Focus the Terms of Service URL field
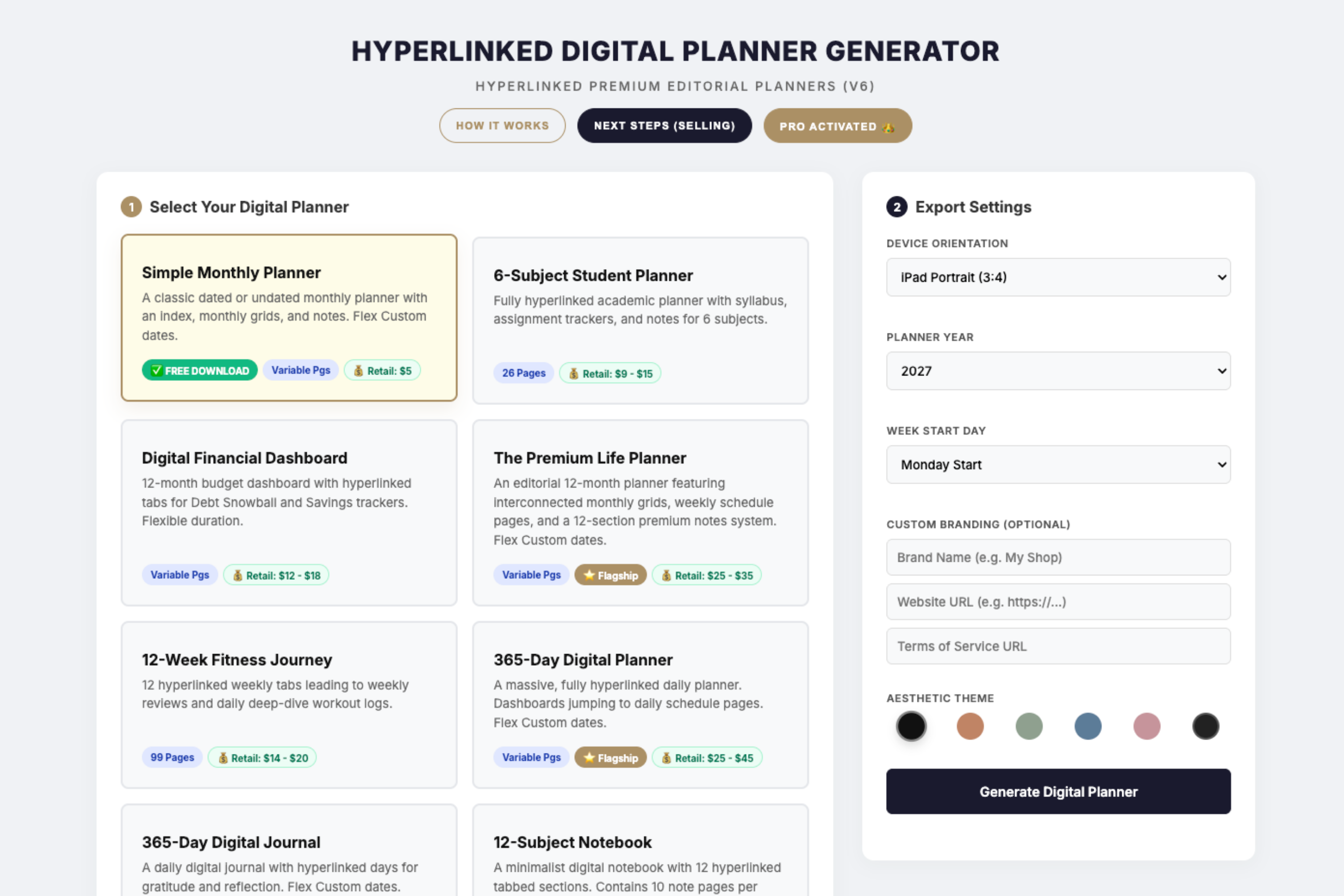 coord(1058,646)
